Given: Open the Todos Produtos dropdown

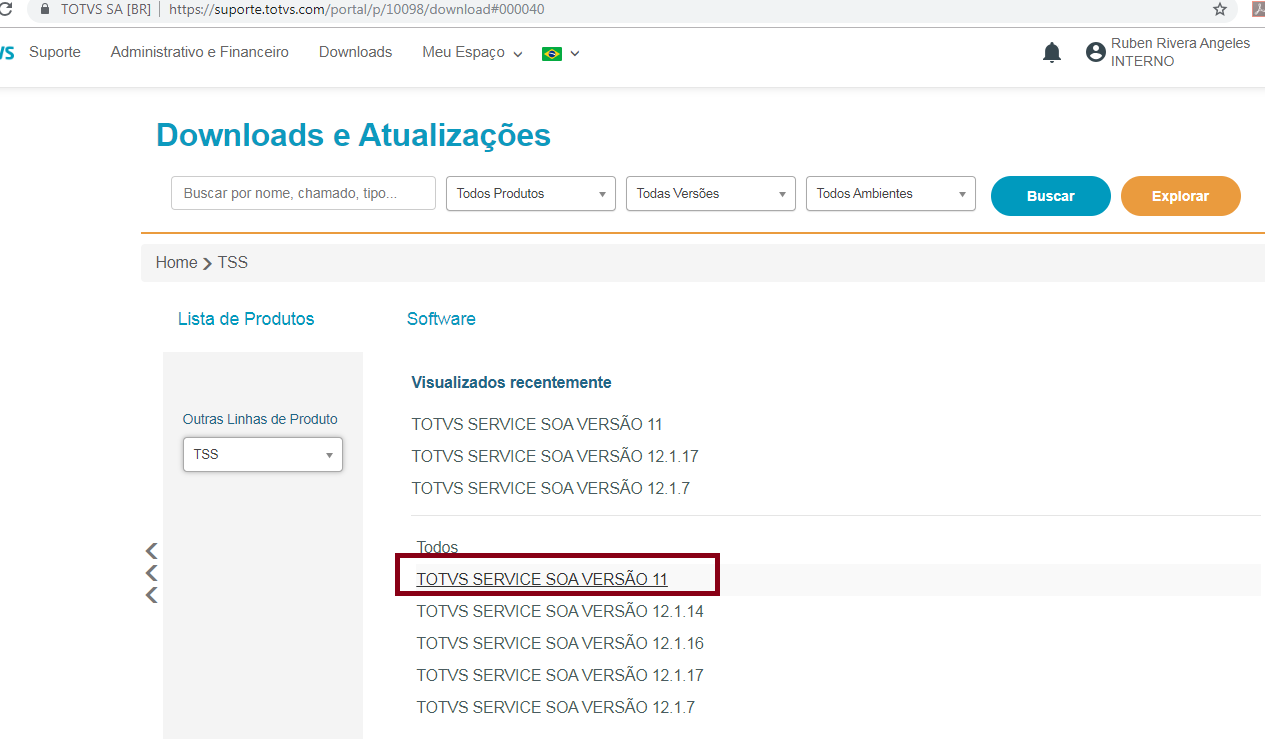Looking at the screenshot, I should [x=531, y=194].
